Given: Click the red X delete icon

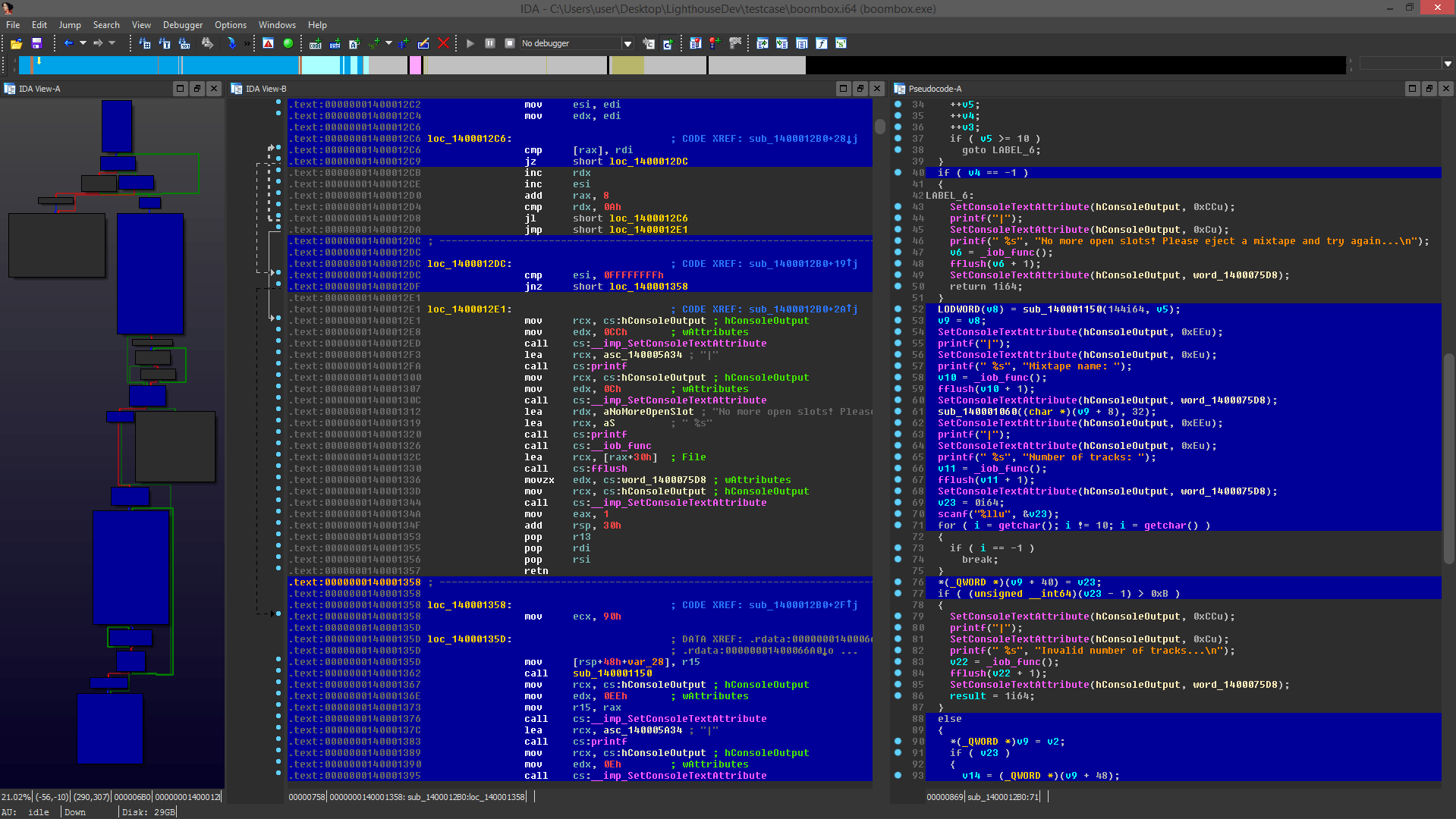Looking at the screenshot, I should (444, 44).
